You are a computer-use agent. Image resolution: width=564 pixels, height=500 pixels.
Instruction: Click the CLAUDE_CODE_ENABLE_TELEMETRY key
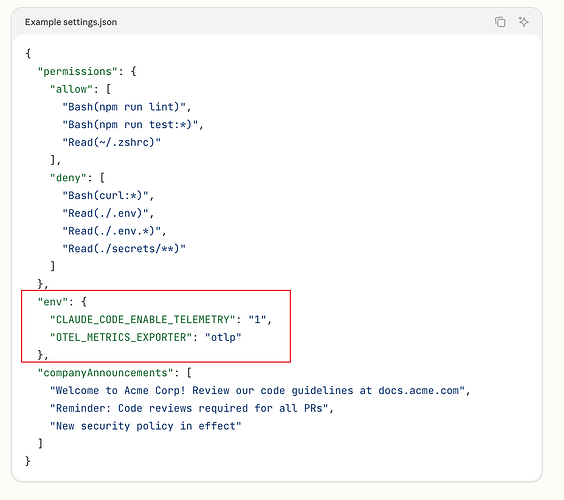tap(142, 319)
